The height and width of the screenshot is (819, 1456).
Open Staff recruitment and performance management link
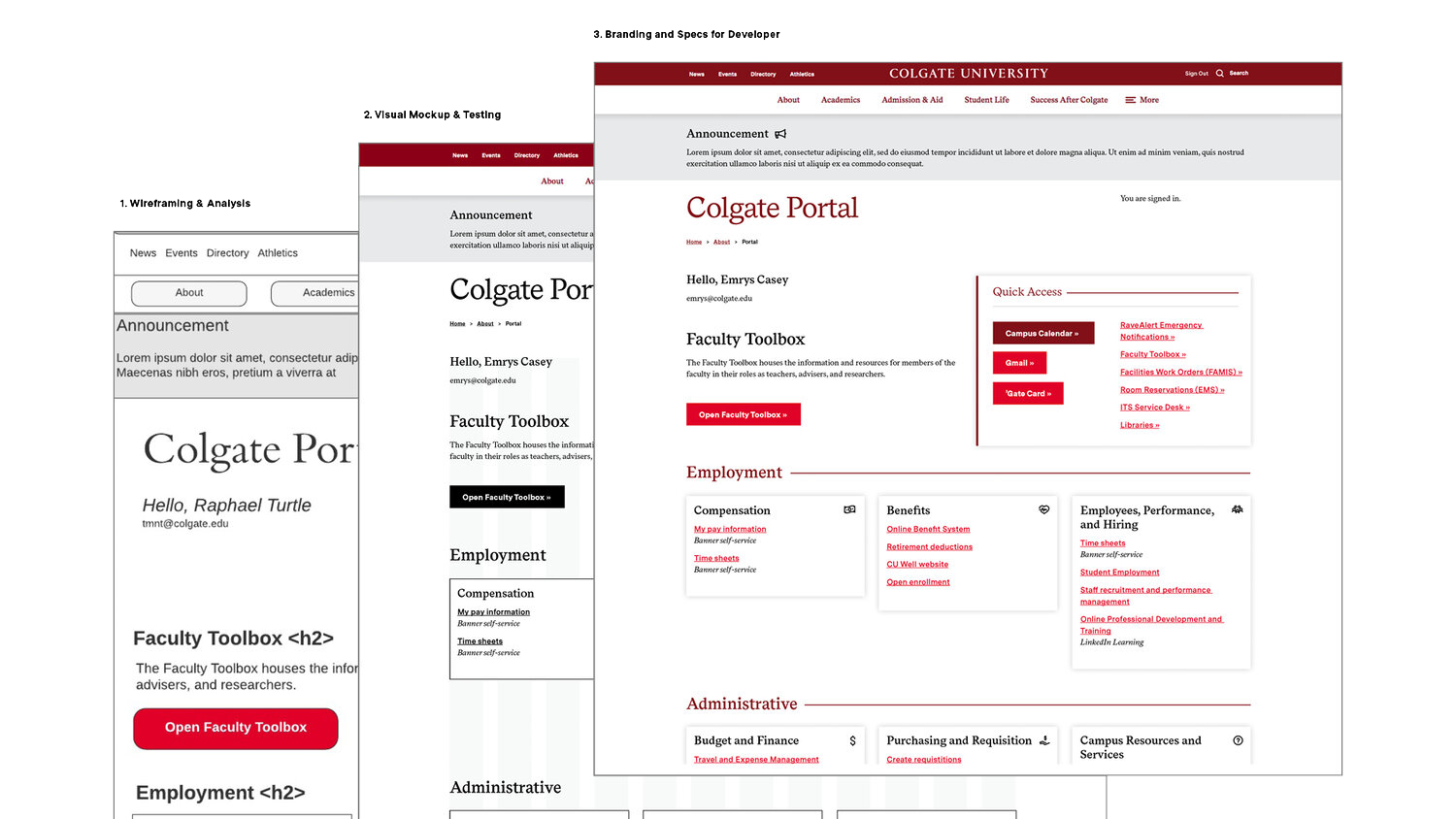(1146, 596)
